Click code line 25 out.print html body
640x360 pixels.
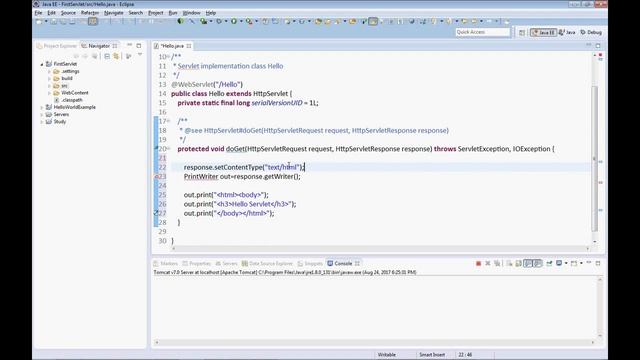[226, 195]
